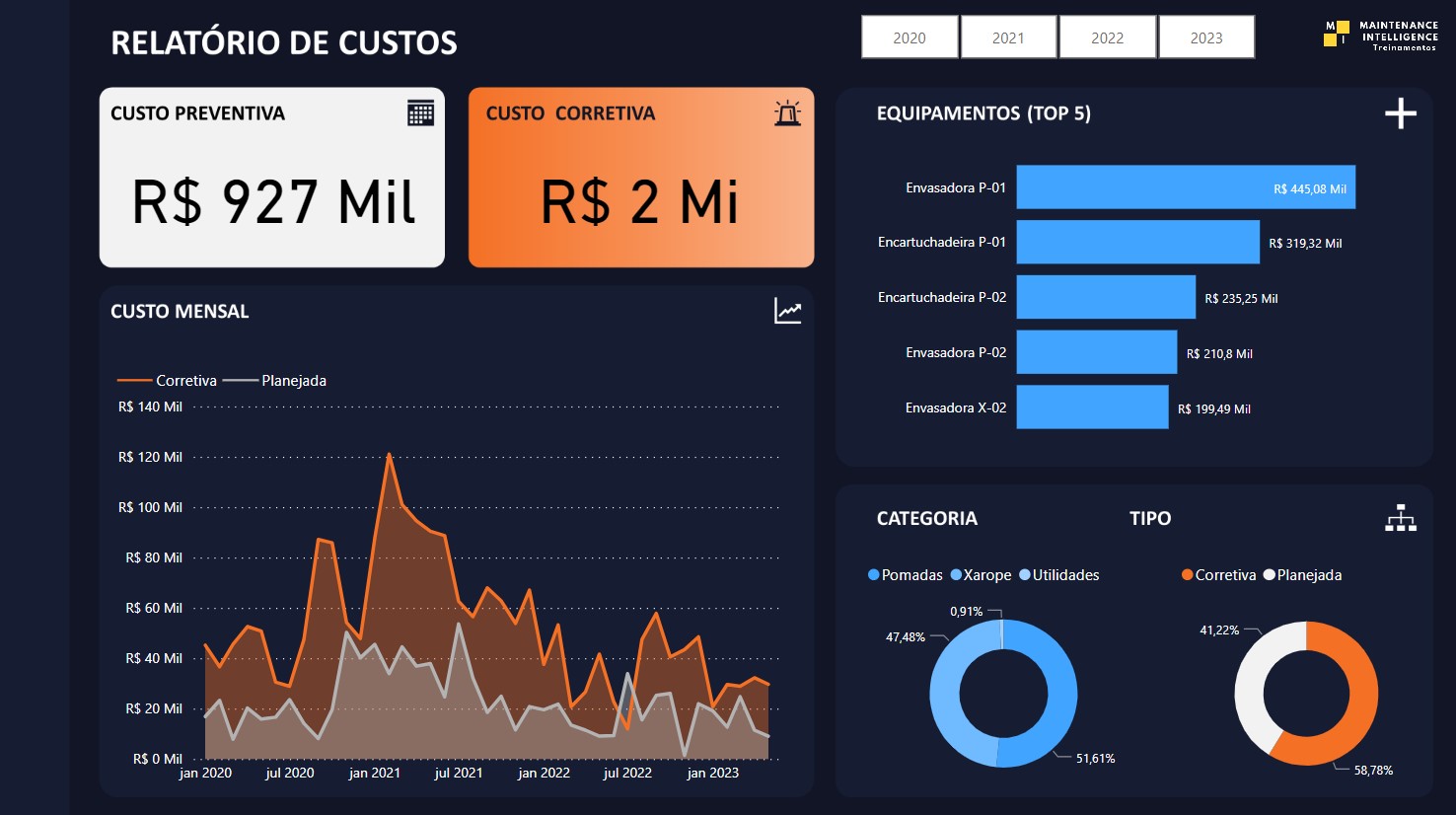Click the plus icon on Equipamentos (Top 5) panel
Viewport: 1456px width, 815px height.
(1400, 112)
